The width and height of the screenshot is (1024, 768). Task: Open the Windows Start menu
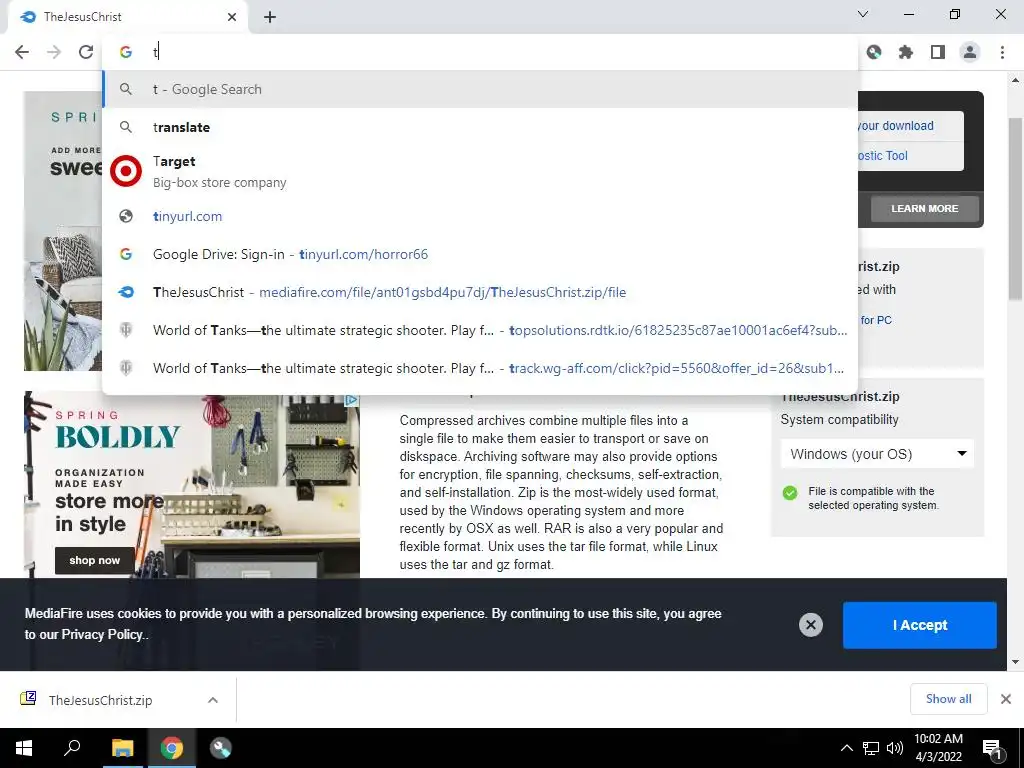tap(24, 748)
